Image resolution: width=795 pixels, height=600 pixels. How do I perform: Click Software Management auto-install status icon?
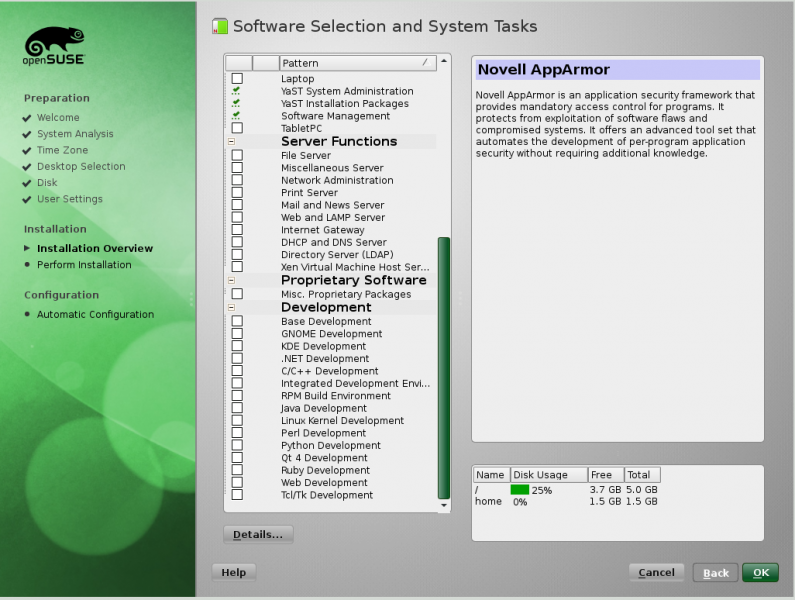[237, 116]
